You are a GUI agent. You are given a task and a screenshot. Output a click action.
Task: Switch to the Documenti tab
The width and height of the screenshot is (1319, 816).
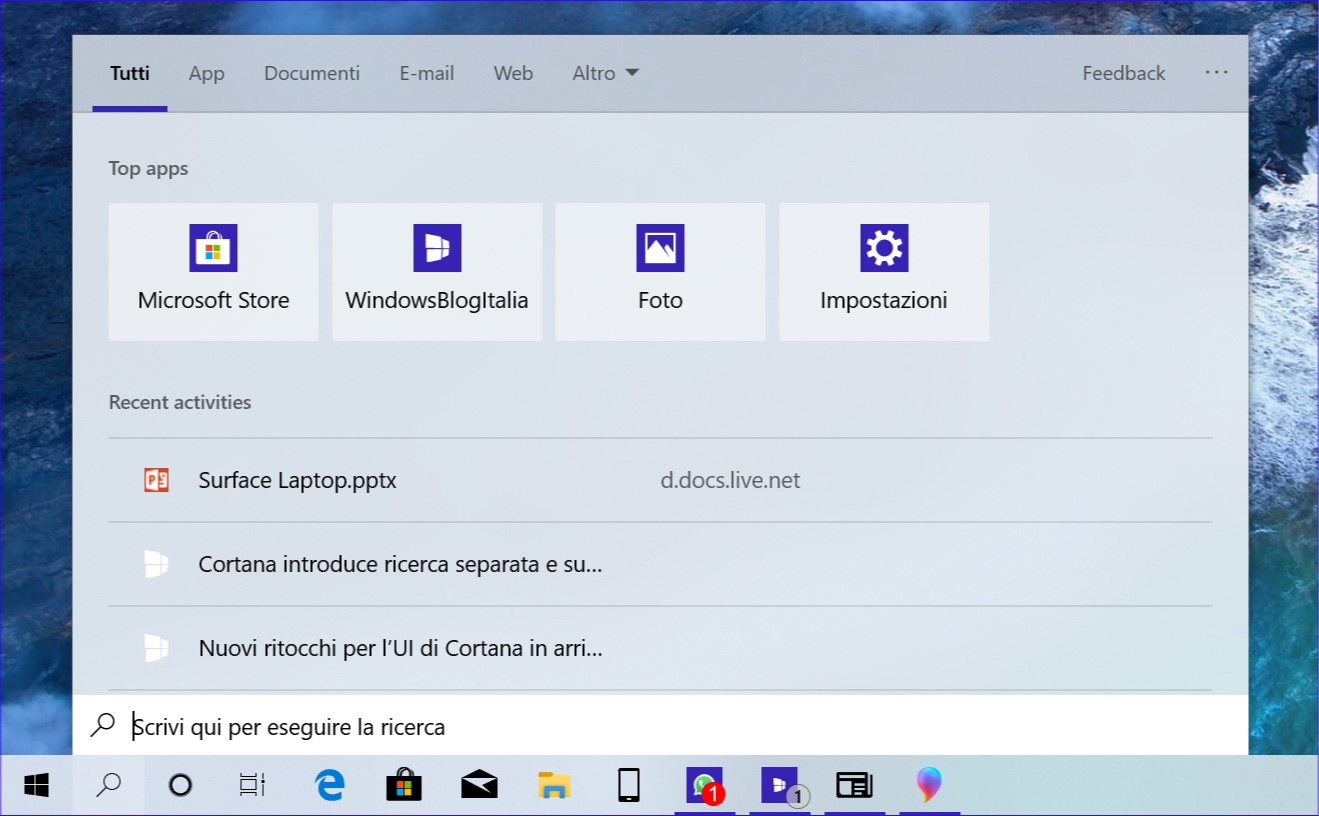pos(312,73)
